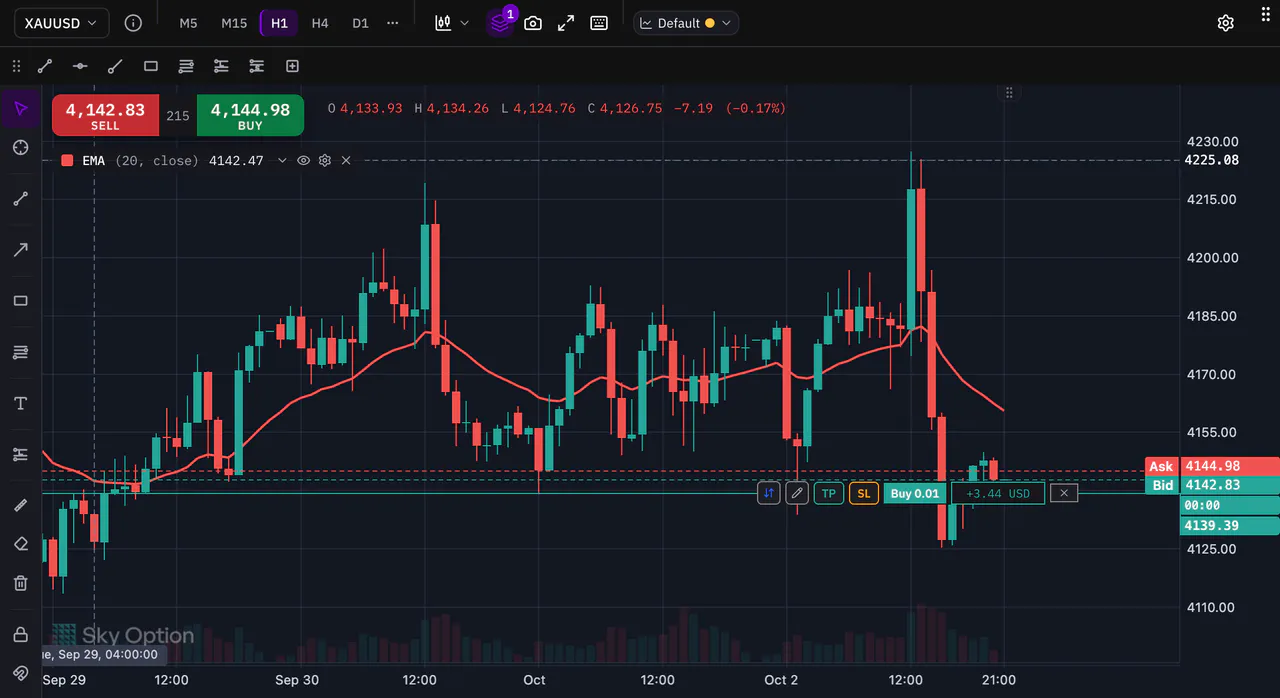Select the cursor pointer tool in sidebar
The width and height of the screenshot is (1280, 698).
(x=20, y=108)
